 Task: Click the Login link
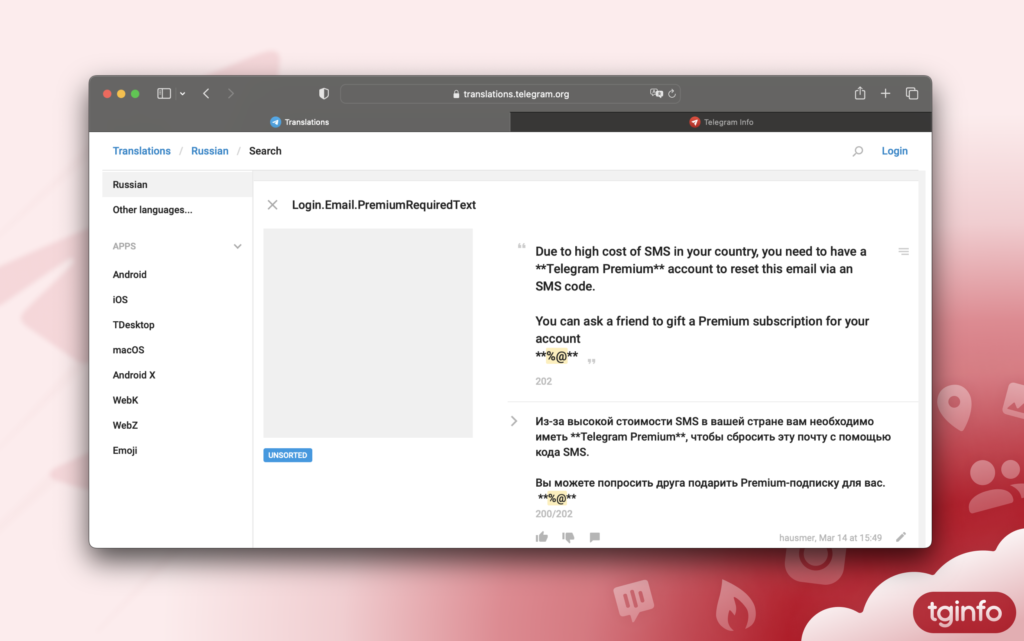[894, 151]
